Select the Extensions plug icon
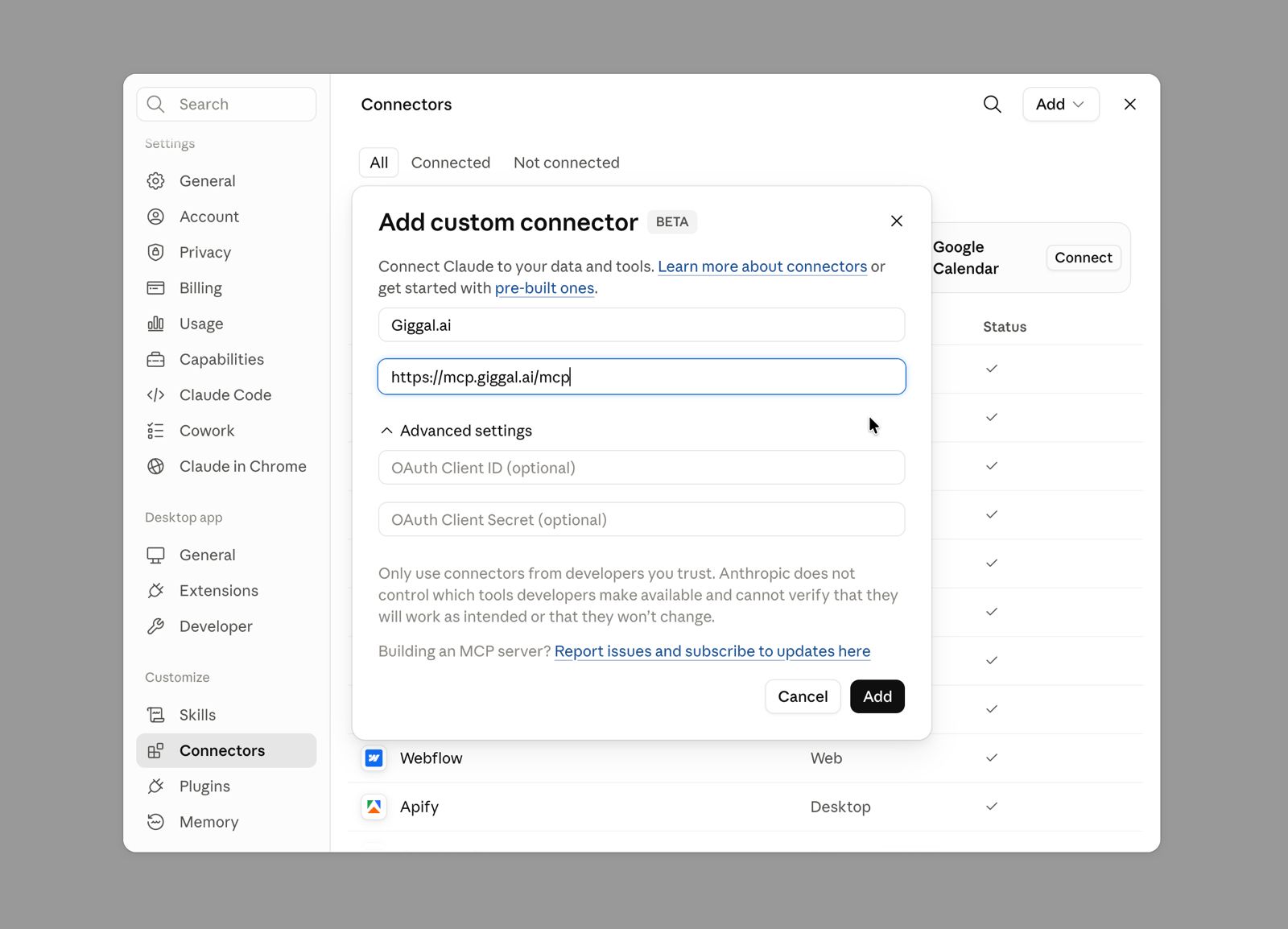1288x929 pixels. pyautogui.click(x=155, y=591)
